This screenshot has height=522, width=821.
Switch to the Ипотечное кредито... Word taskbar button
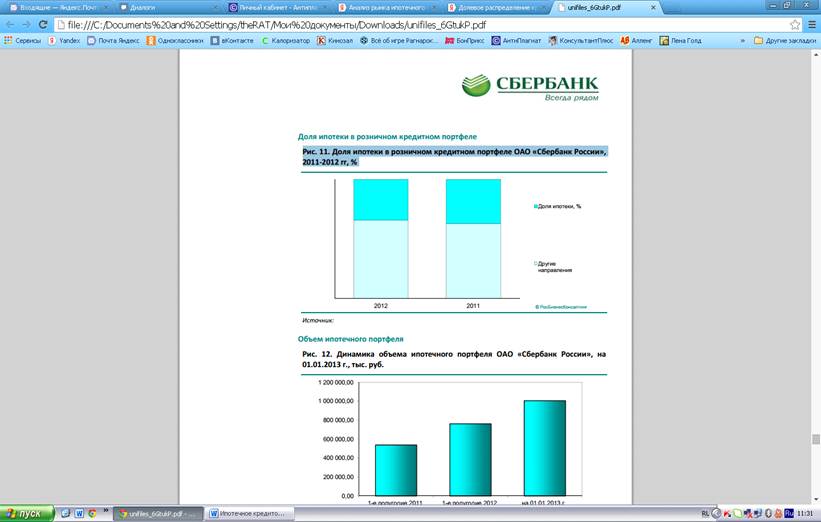click(249, 514)
